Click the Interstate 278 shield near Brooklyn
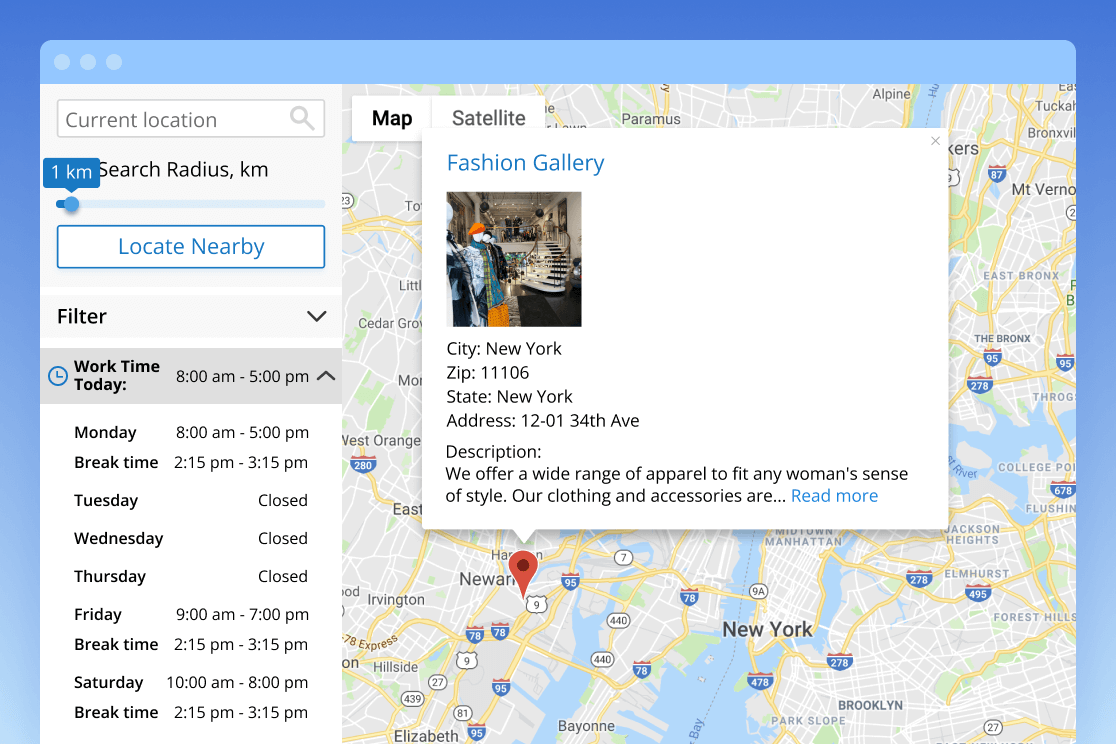 click(840, 662)
